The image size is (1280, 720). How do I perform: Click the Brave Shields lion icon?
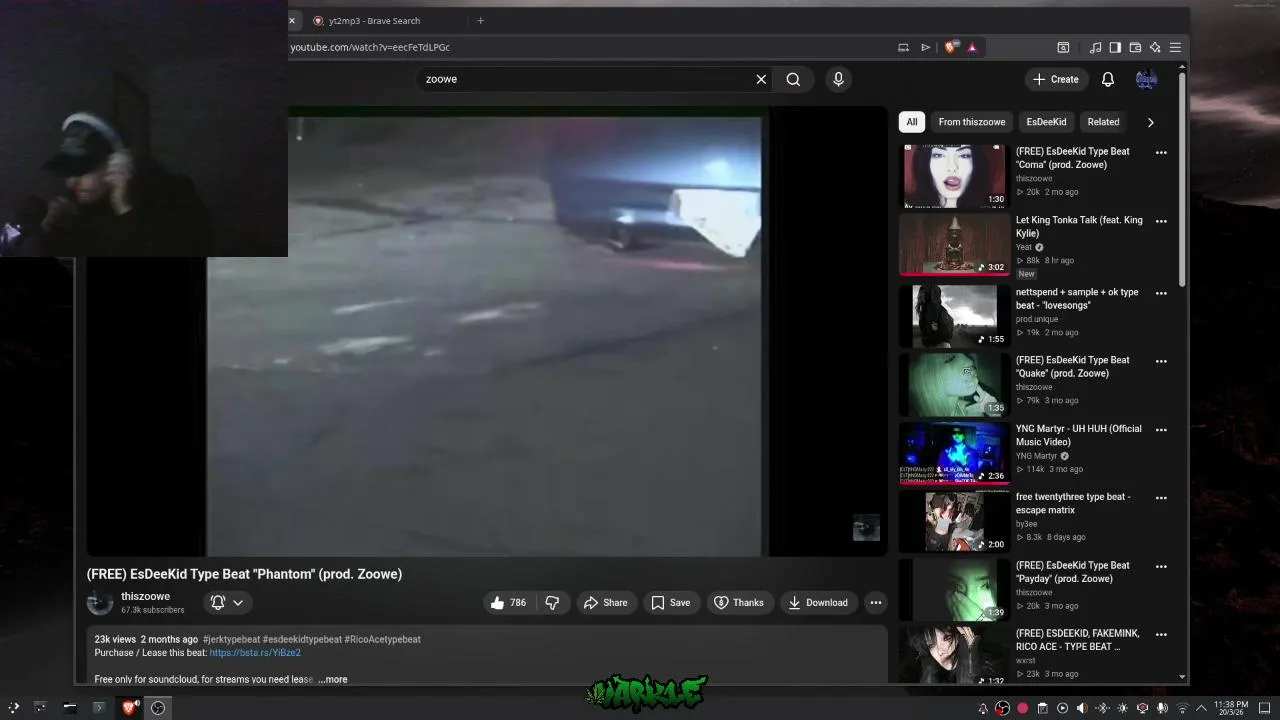[x=951, y=47]
